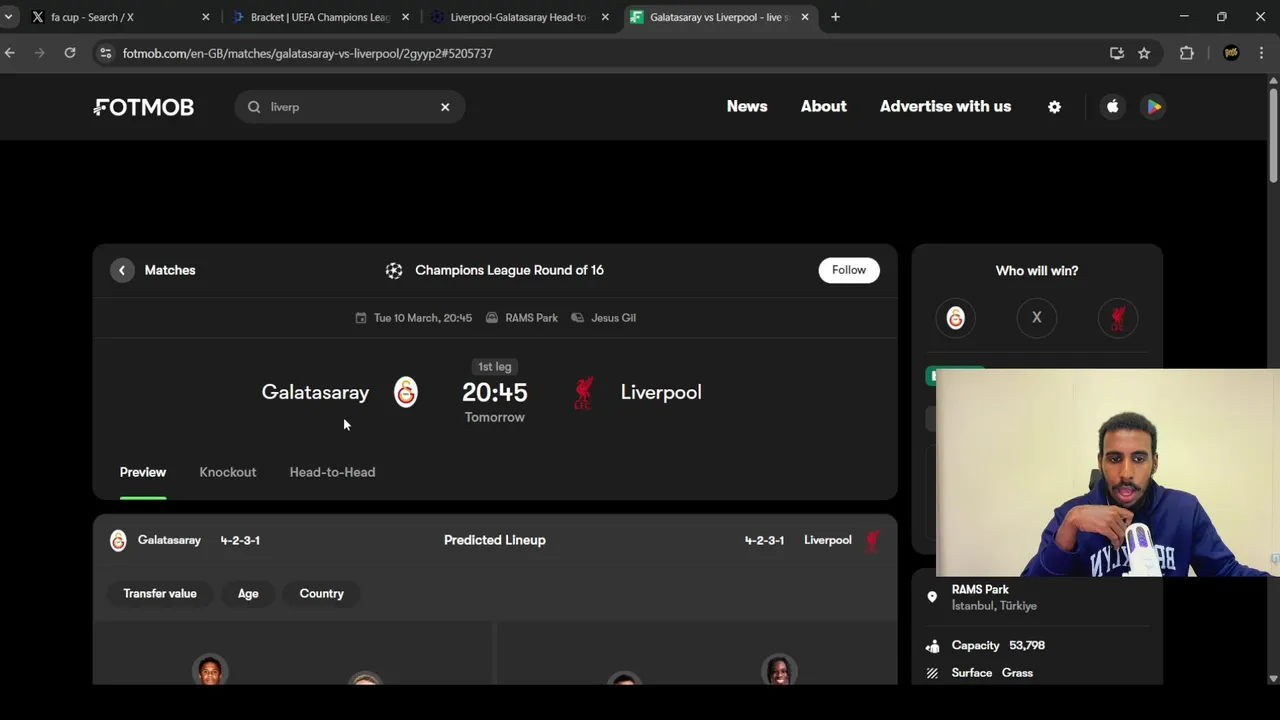Click the 'Surface Grass' text

pyautogui.click(x=992, y=673)
